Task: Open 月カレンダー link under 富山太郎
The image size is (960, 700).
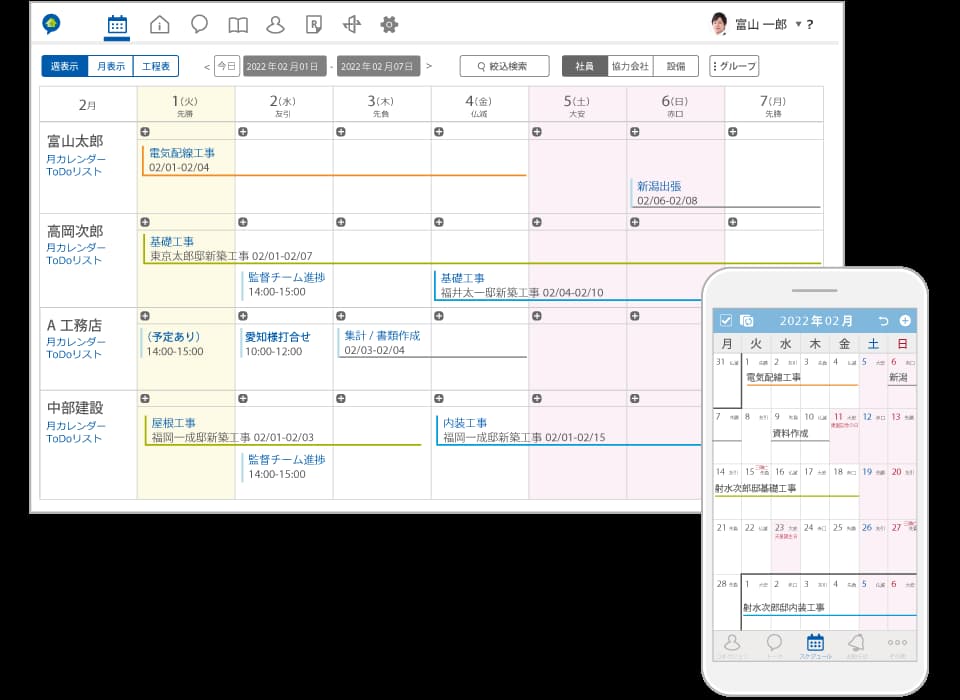Action: coord(76,159)
